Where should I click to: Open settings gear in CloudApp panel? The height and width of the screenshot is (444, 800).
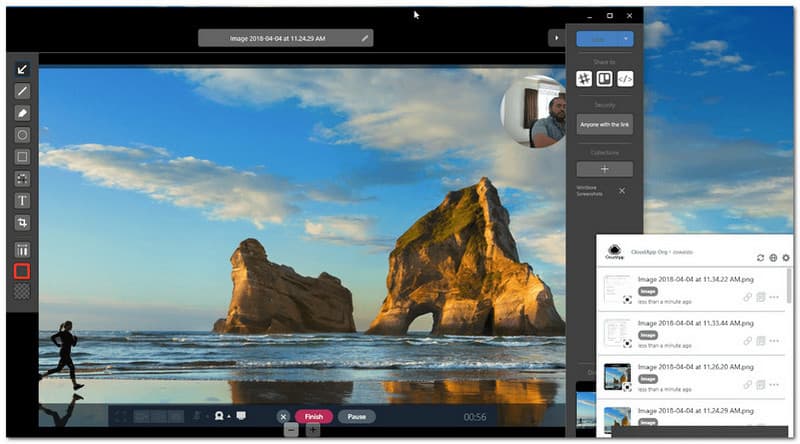coord(786,258)
